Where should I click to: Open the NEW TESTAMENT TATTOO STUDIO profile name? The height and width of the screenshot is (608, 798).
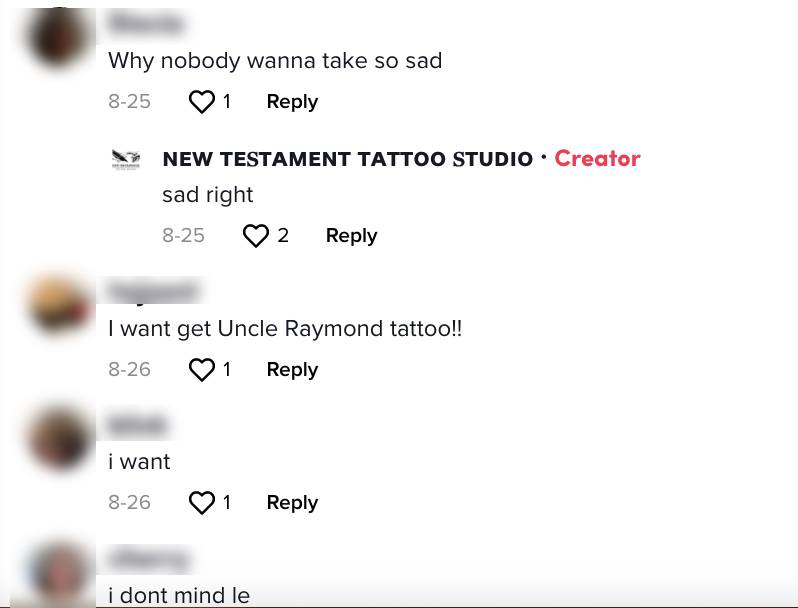[x=347, y=160]
